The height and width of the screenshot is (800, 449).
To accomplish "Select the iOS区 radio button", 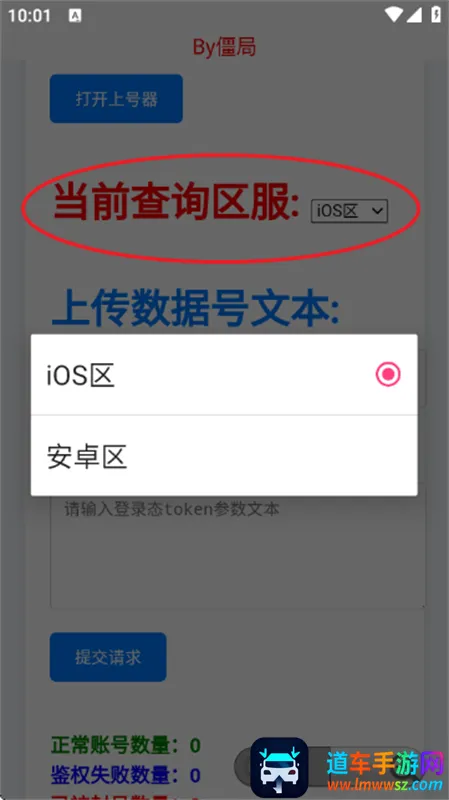I will point(388,374).
